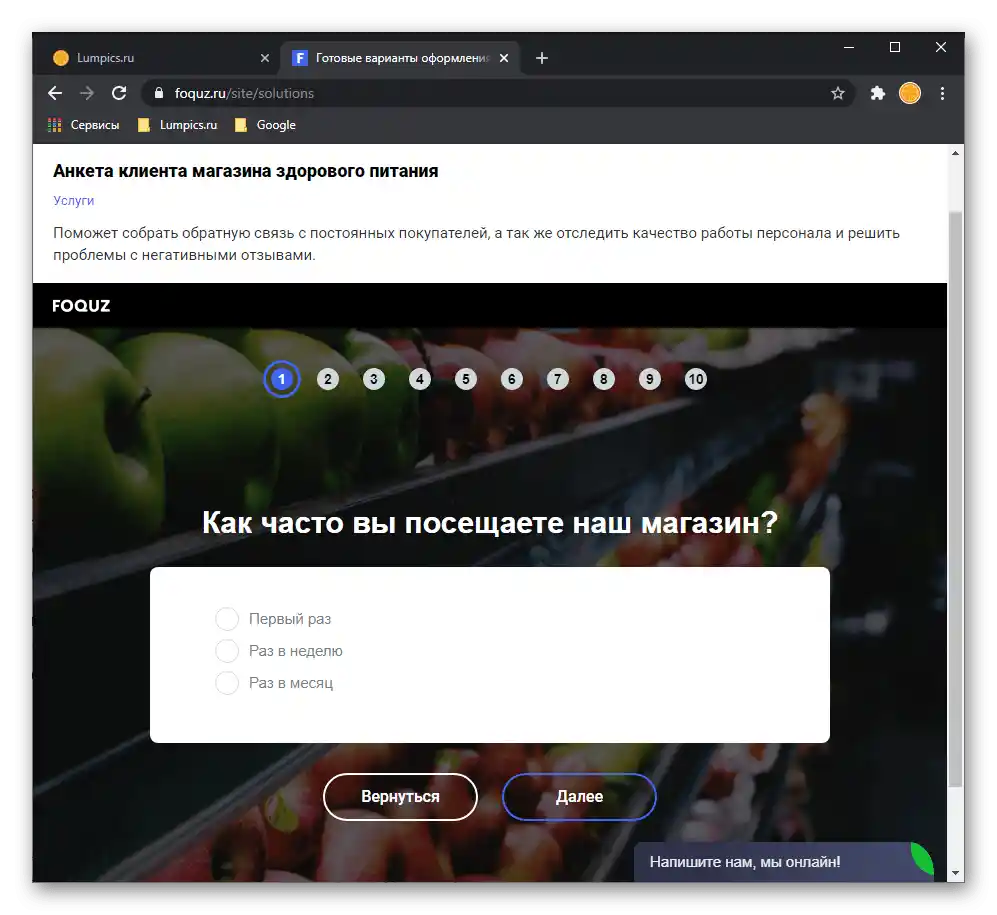Image resolution: width=997 pixels, height=915 pixels.
Task: Open the Google bookmark folder
Action: [x=265, y=125]
